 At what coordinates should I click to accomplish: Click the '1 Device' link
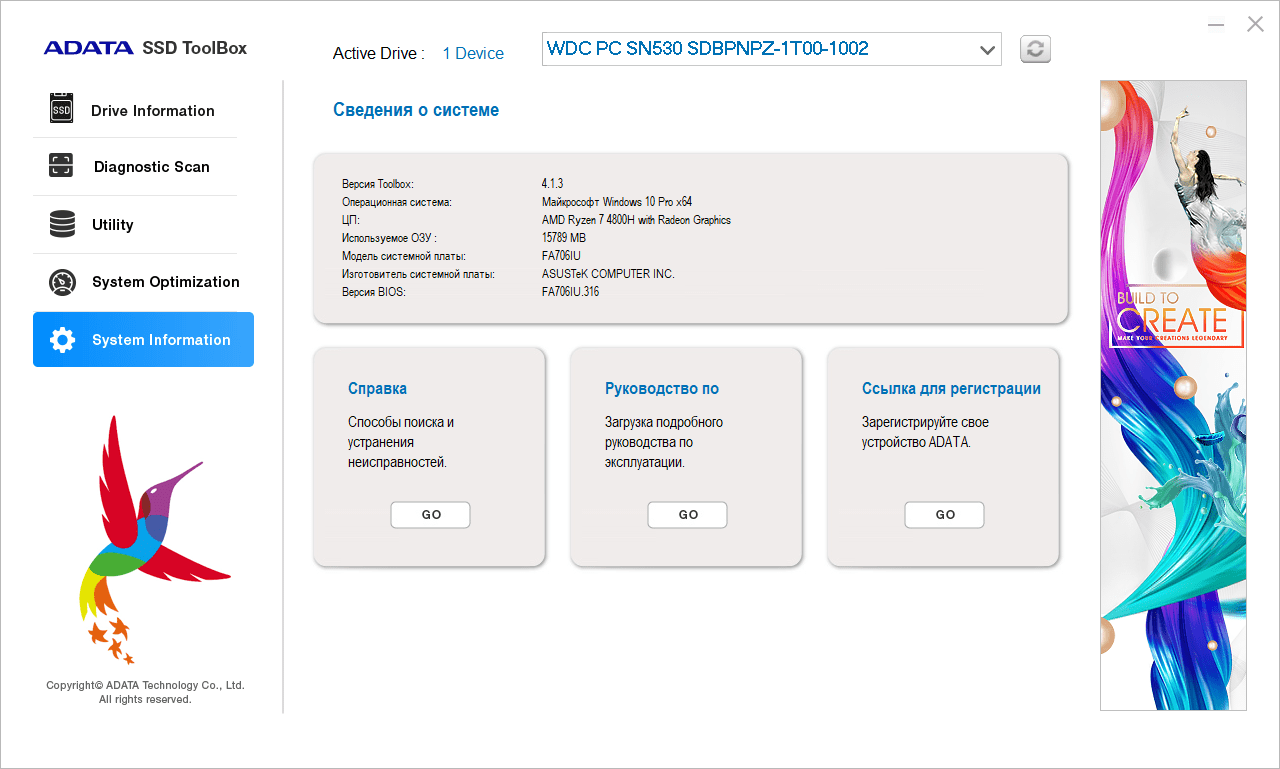[473, 54]
